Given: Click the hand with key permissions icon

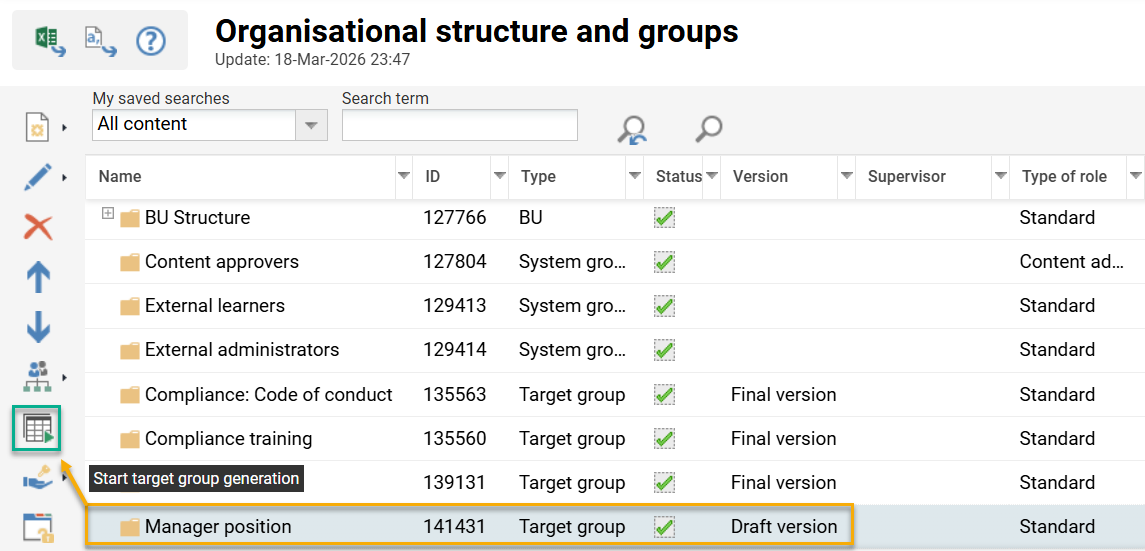Looking at the screenshot, I should 38,478.
